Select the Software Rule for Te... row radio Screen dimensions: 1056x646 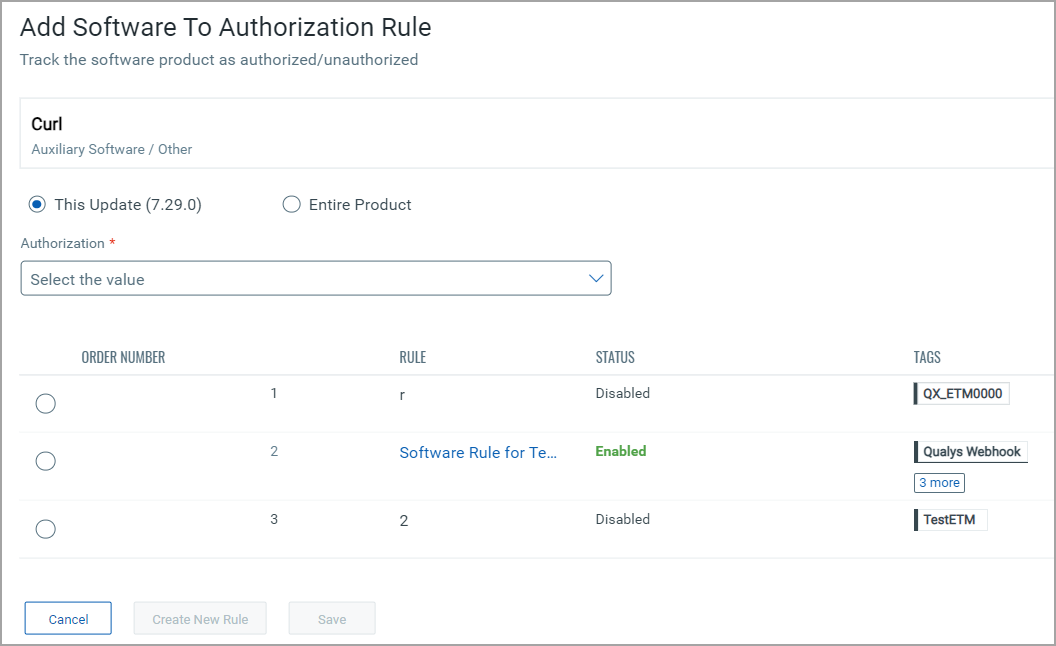[45, 461]
